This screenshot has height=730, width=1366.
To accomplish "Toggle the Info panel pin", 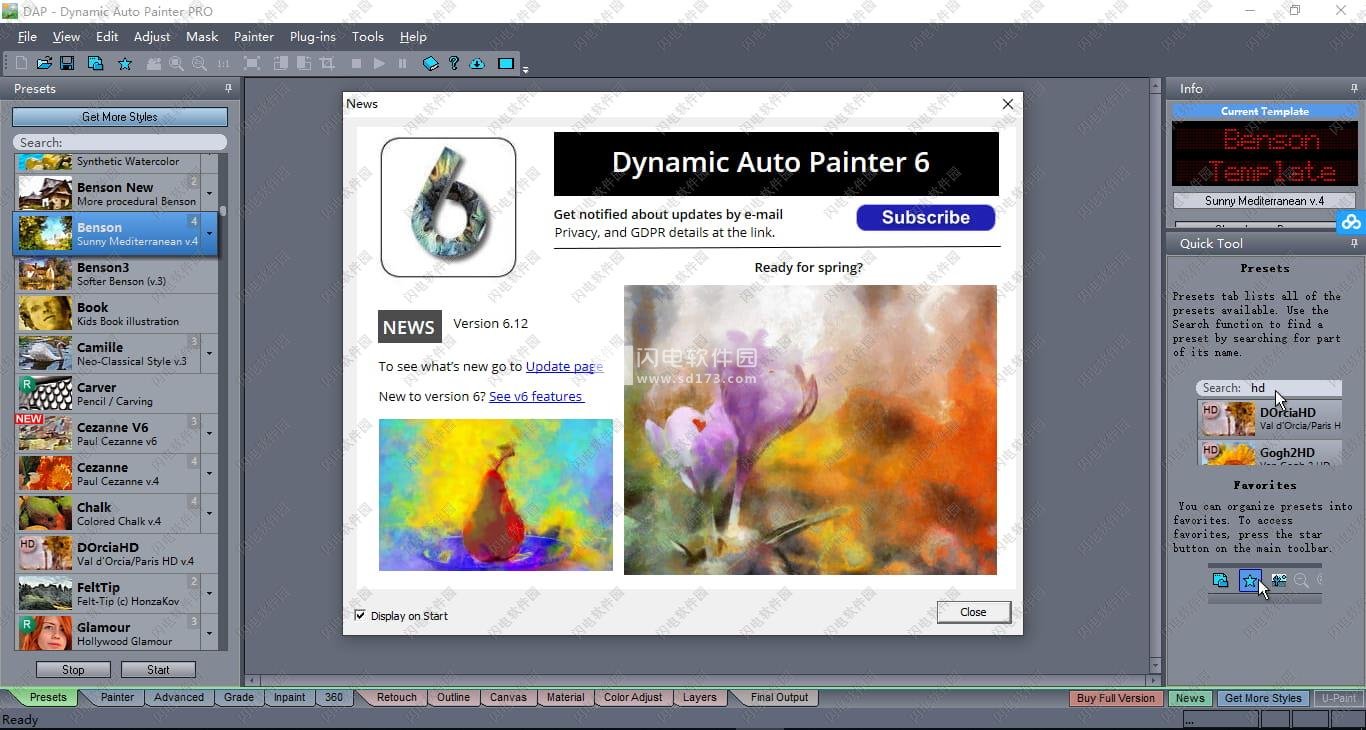I will [x=1354, y=88].
